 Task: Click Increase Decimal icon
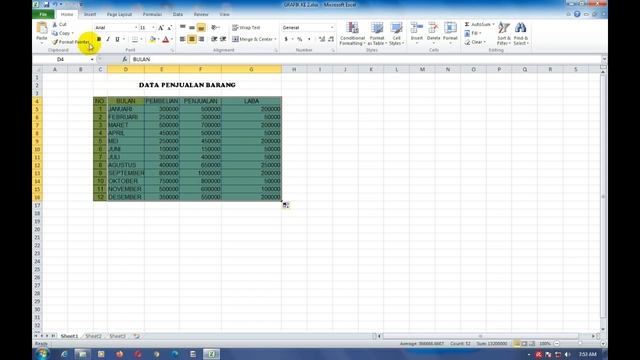[x=322, y=39]
